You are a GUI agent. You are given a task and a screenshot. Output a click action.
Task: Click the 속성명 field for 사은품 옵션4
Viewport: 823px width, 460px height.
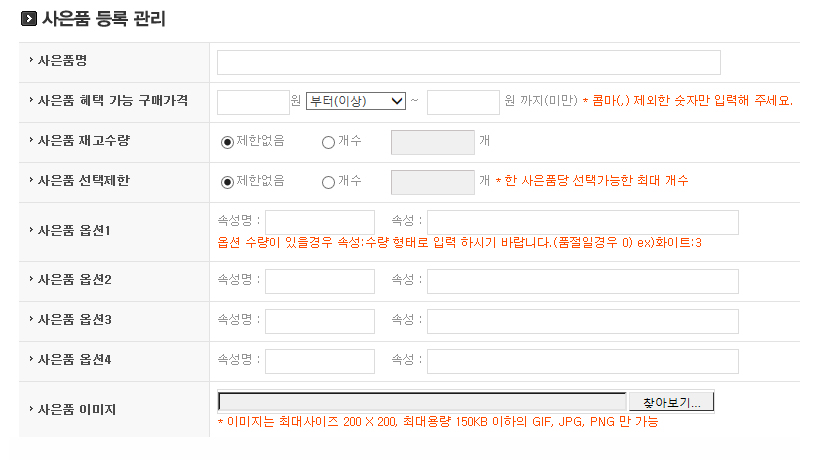coord(320,361)
